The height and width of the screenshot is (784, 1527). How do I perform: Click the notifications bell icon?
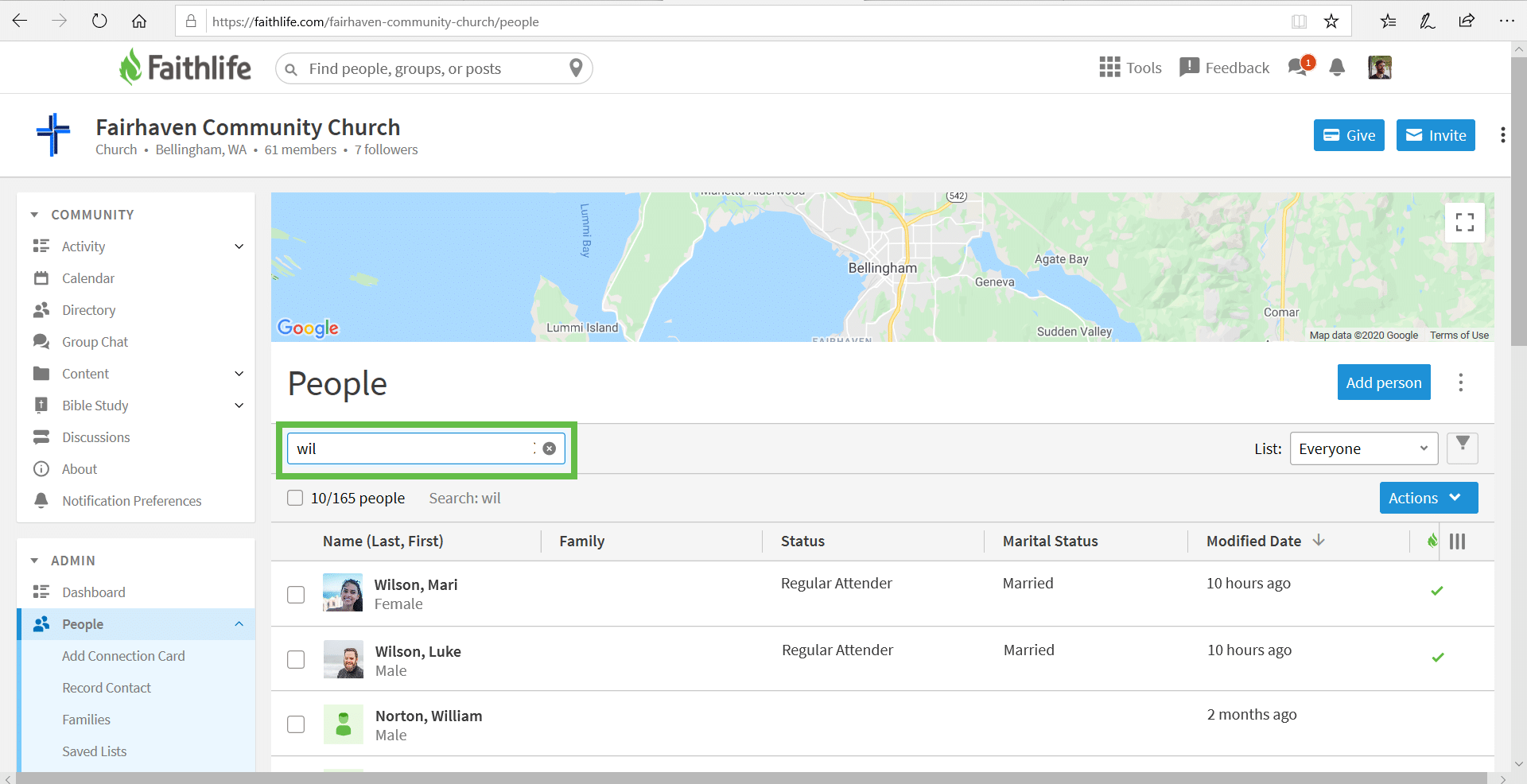click(x=1337, y=68)
